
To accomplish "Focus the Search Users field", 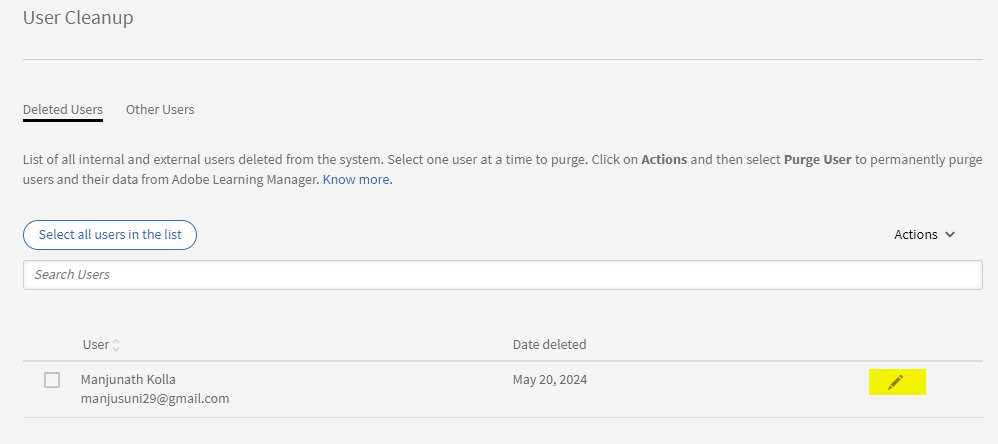I will [x=502, y=275].
